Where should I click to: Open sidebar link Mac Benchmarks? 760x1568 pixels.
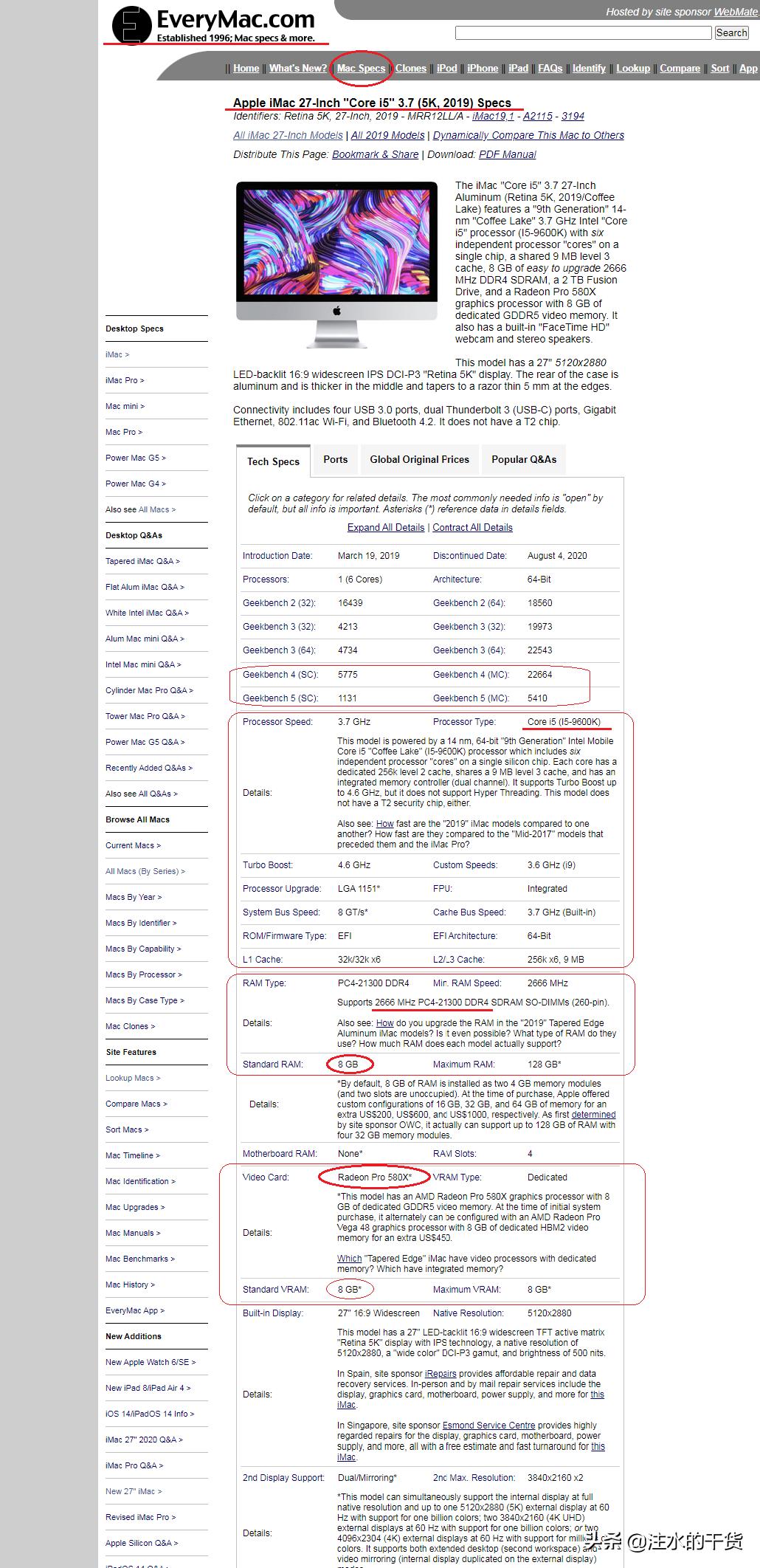pos(140,1259)
